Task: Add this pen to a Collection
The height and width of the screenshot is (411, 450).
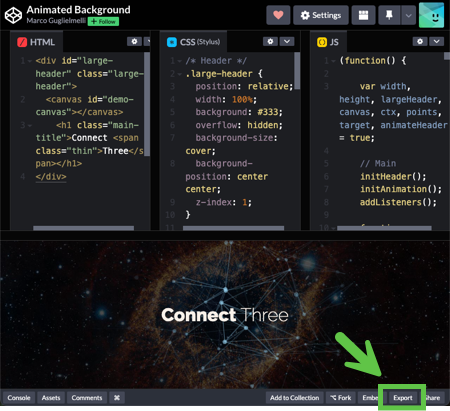Action: click(295, 398)
